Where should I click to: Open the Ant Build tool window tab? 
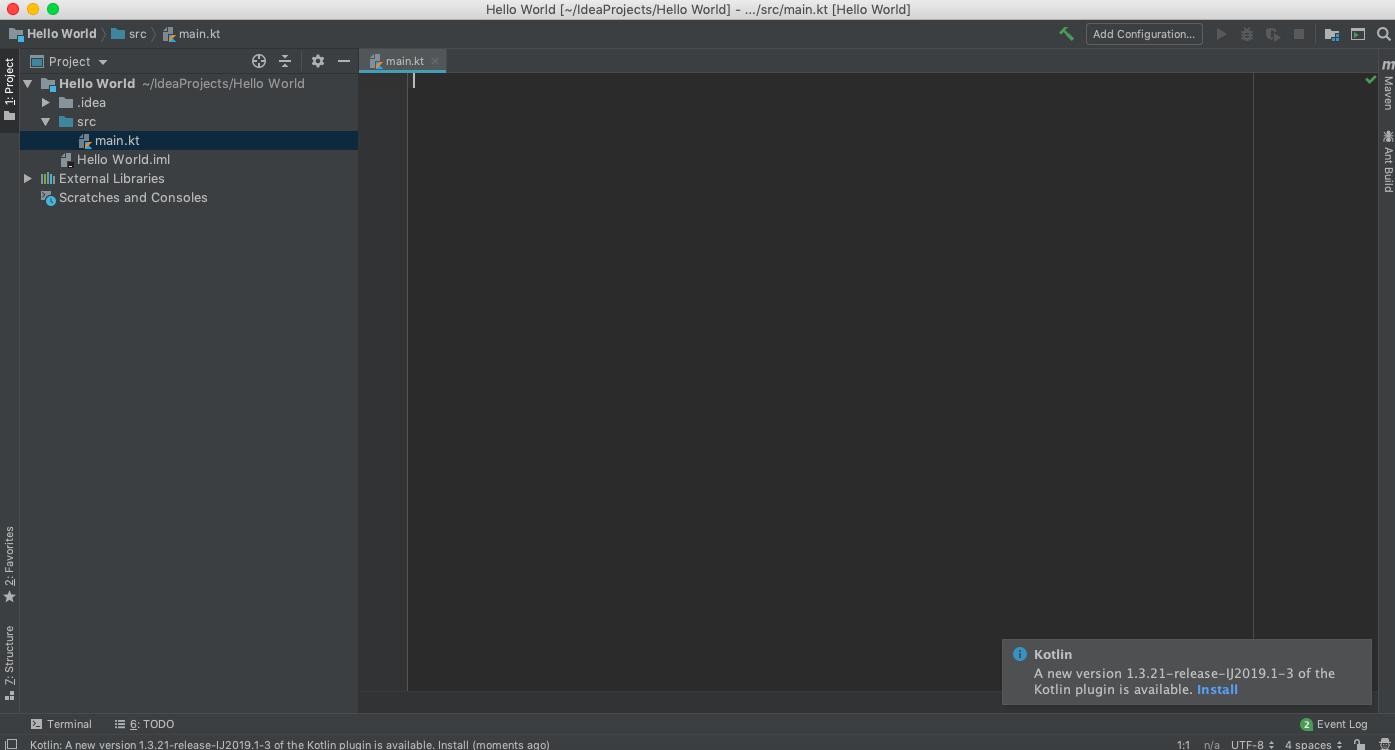pyautogui.click(x=1387, y=160)
